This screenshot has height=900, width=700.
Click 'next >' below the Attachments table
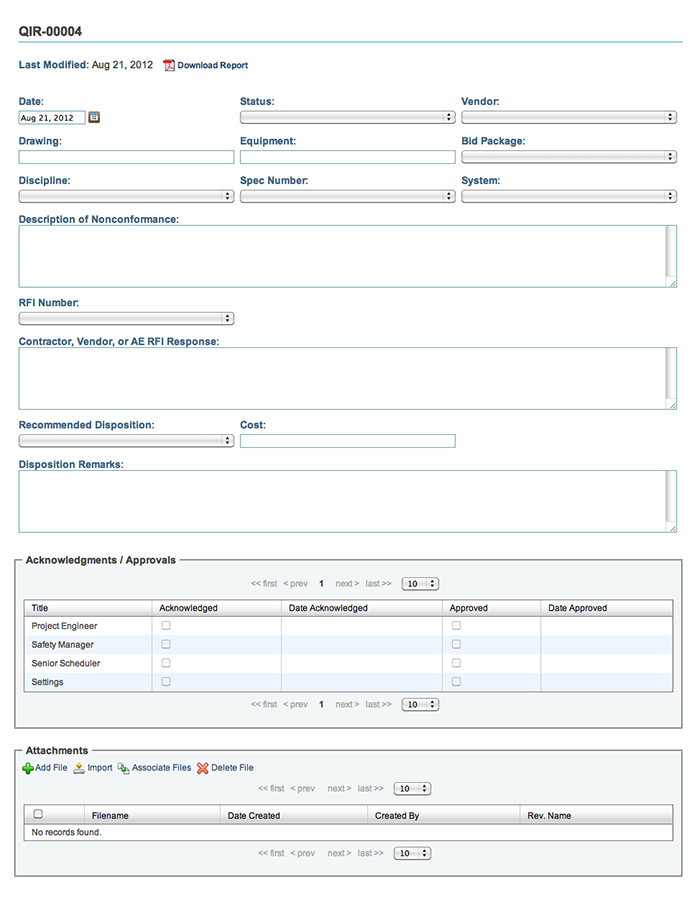pyautogui.click(x=339, y=854)
